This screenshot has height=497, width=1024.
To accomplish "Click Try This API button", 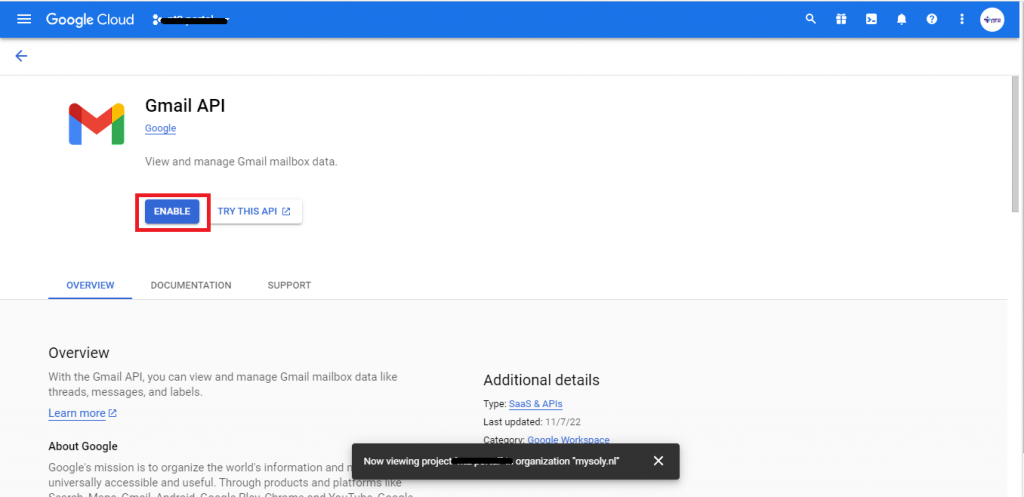I will tap(255, 212).
